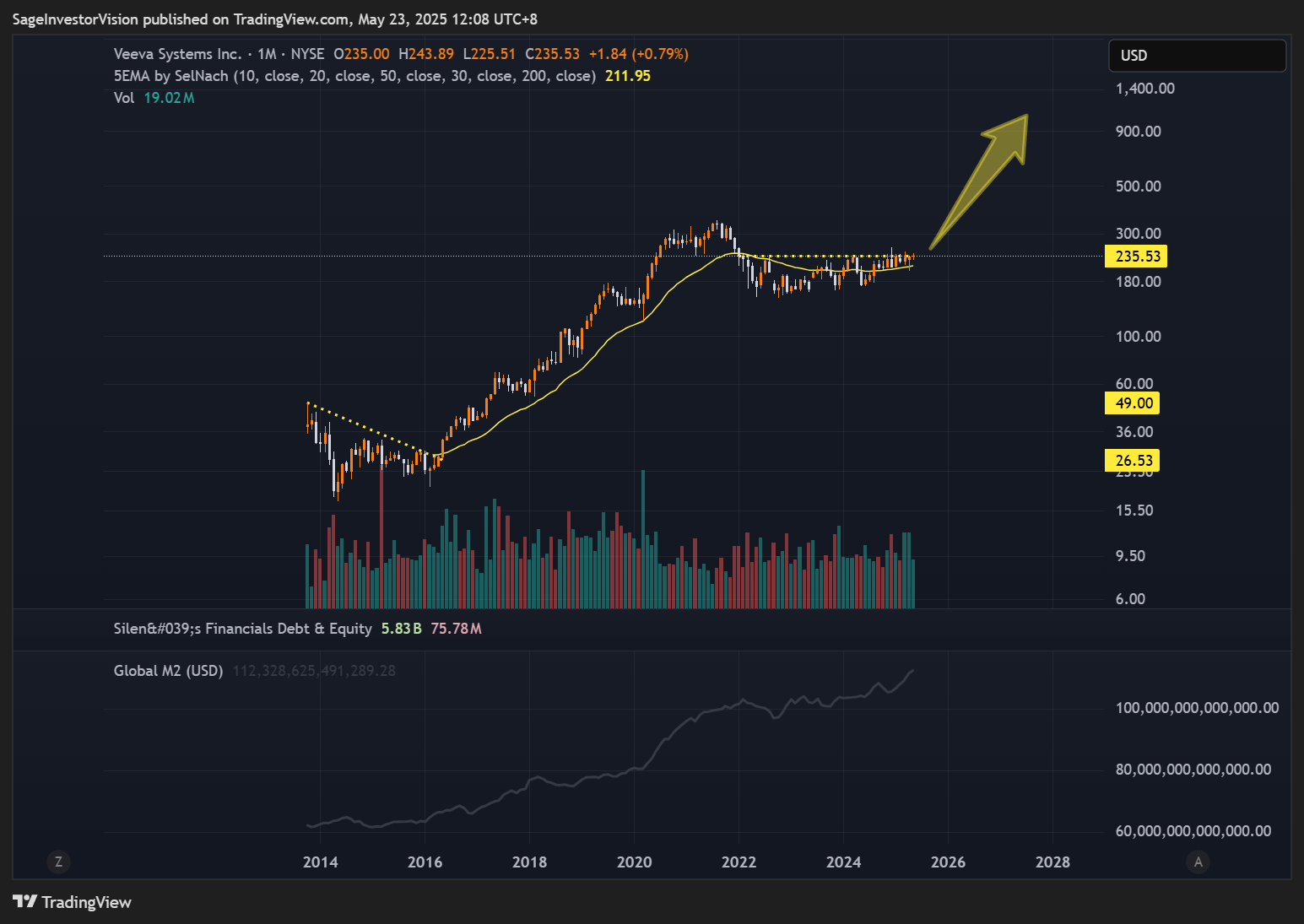Click the 2014 label on time axis
The width and height of the screenshot is (1304, 924).
pos(321,862)
